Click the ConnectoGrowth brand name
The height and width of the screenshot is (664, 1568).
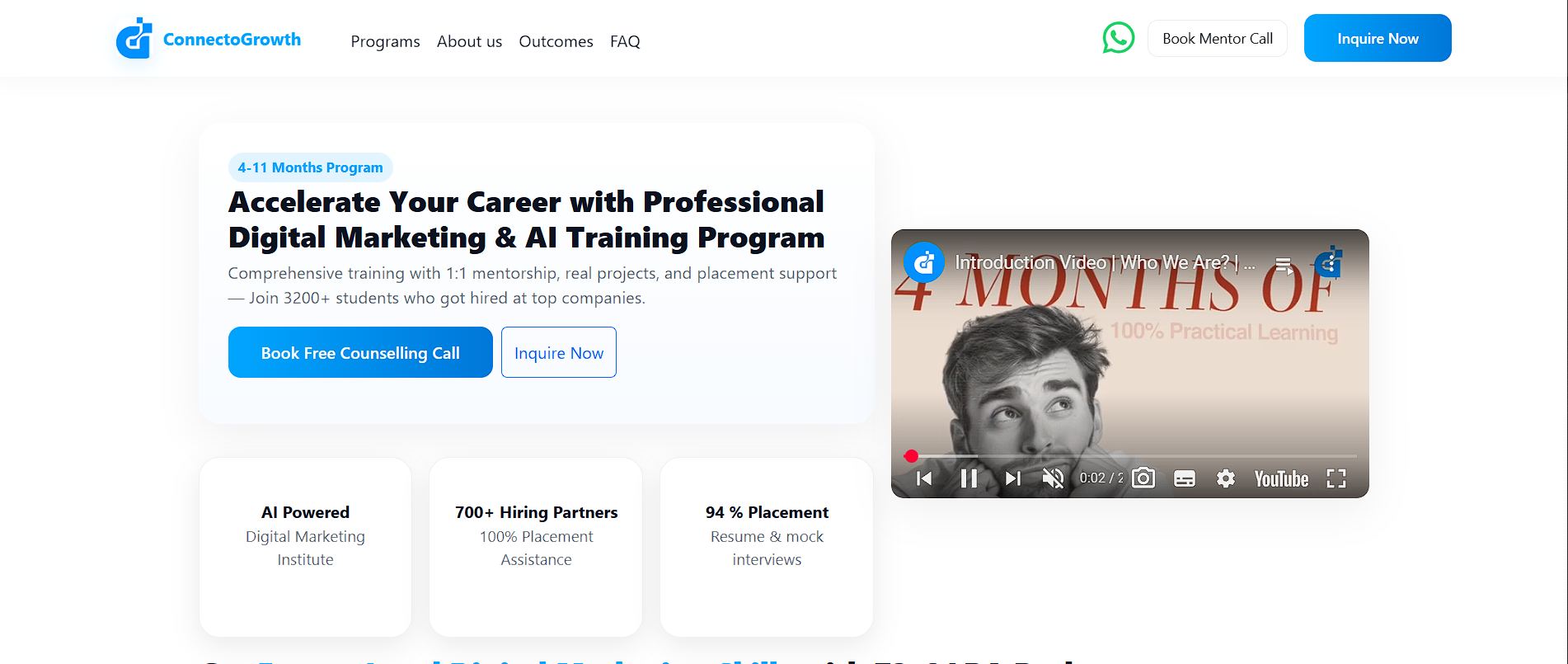click(232, 40)
